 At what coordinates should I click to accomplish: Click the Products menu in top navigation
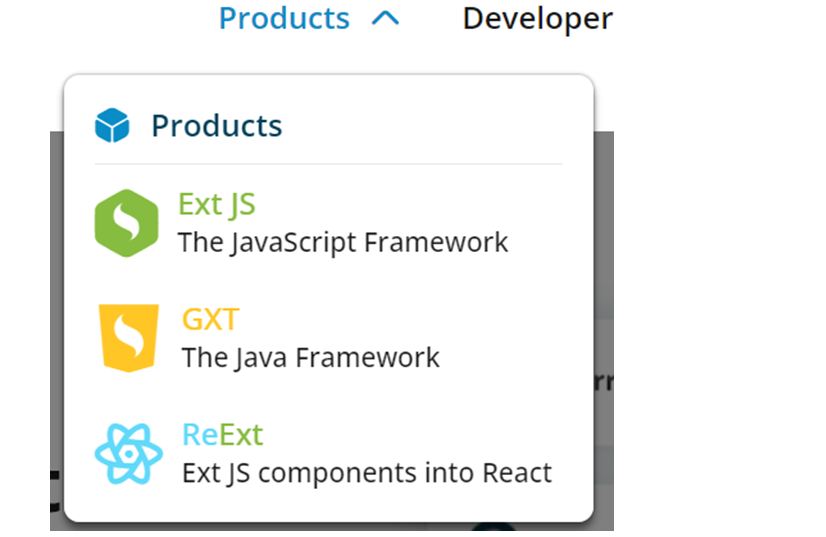[x=284, y=18]
